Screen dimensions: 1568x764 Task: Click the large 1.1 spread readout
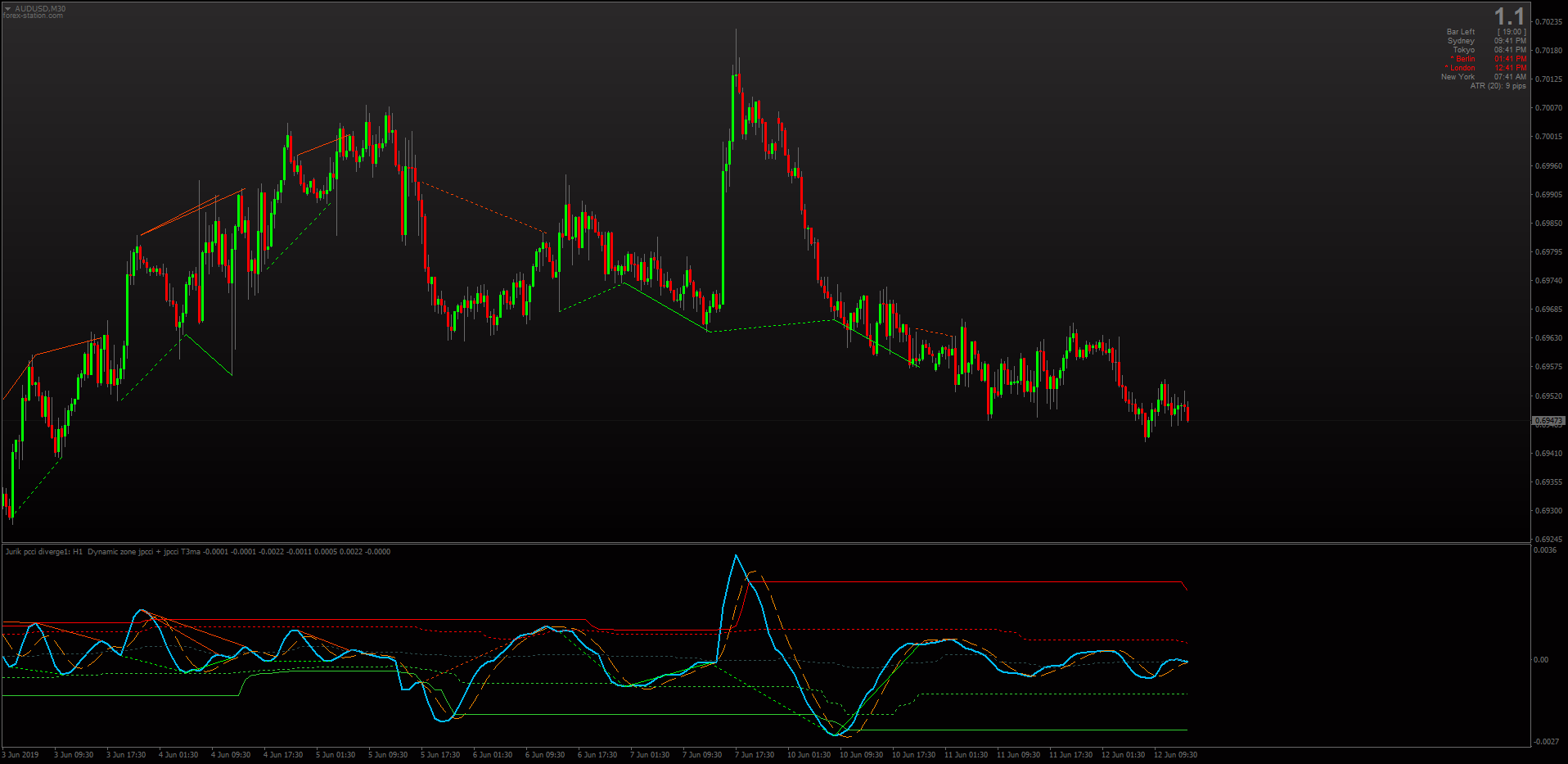(1509, 16)
